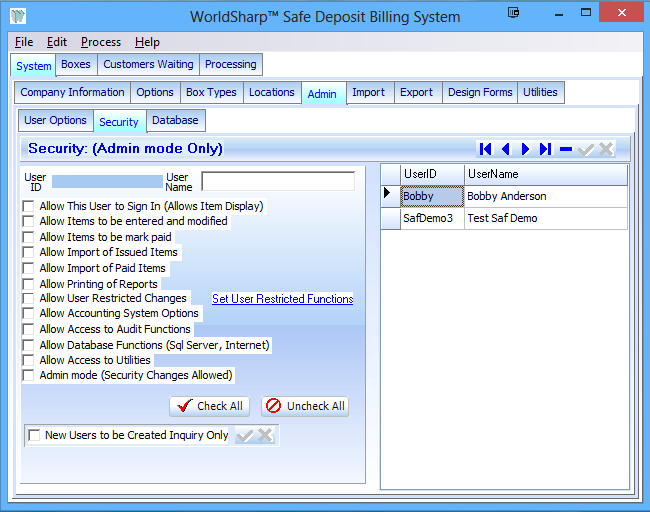Jump to the first user record
The height and width of the screenshot is (512, 650).
click(x=486, y=149)
